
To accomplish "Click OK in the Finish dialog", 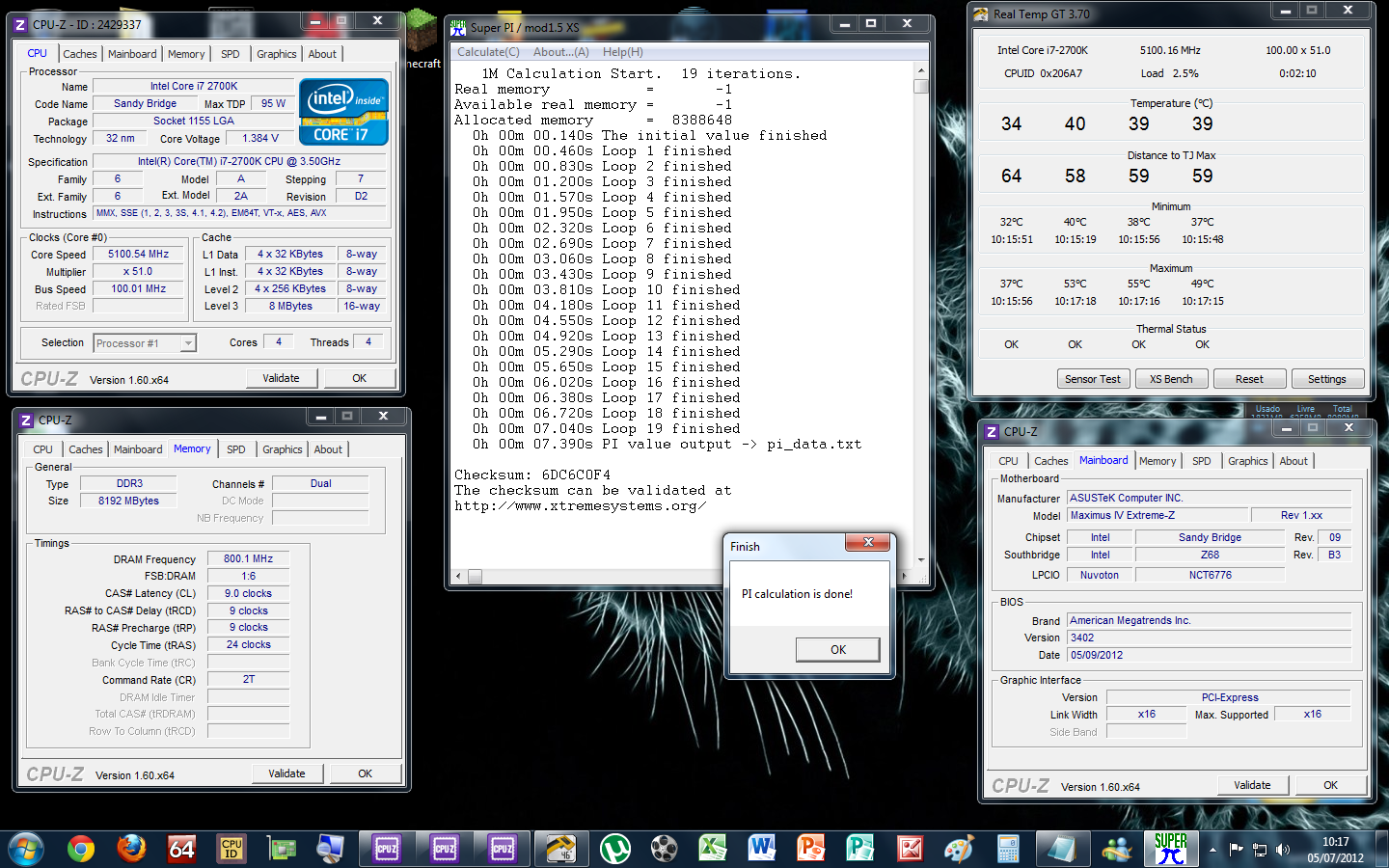I will (838, 650).
